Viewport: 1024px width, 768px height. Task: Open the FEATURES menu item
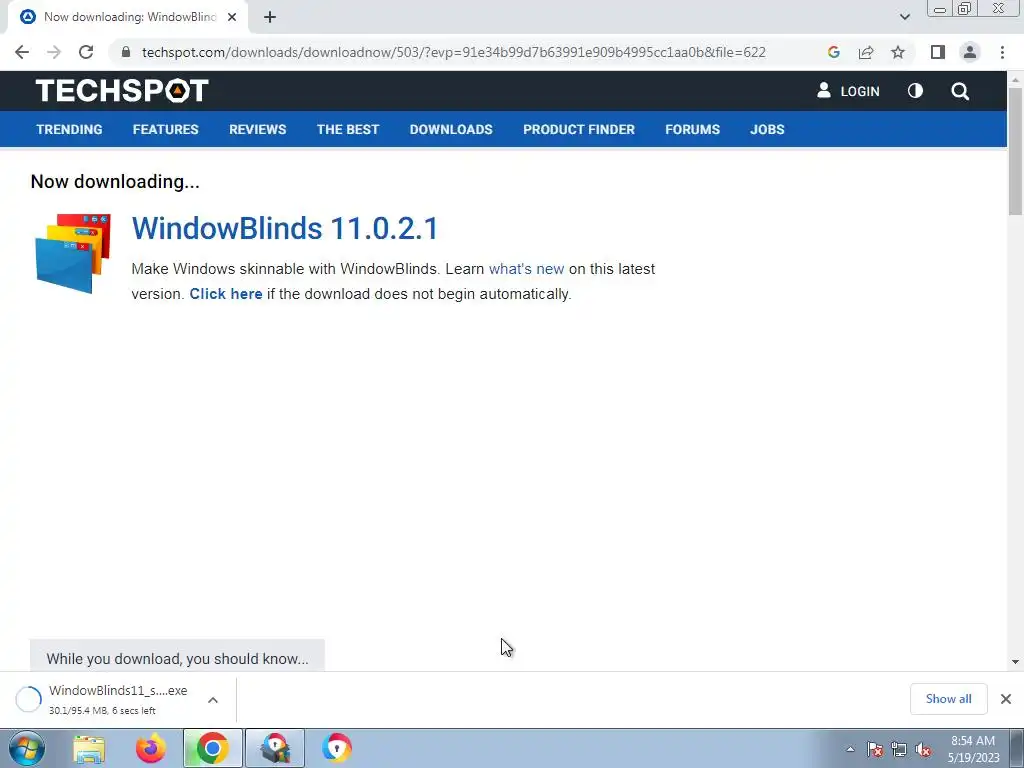tap(165, 129)
